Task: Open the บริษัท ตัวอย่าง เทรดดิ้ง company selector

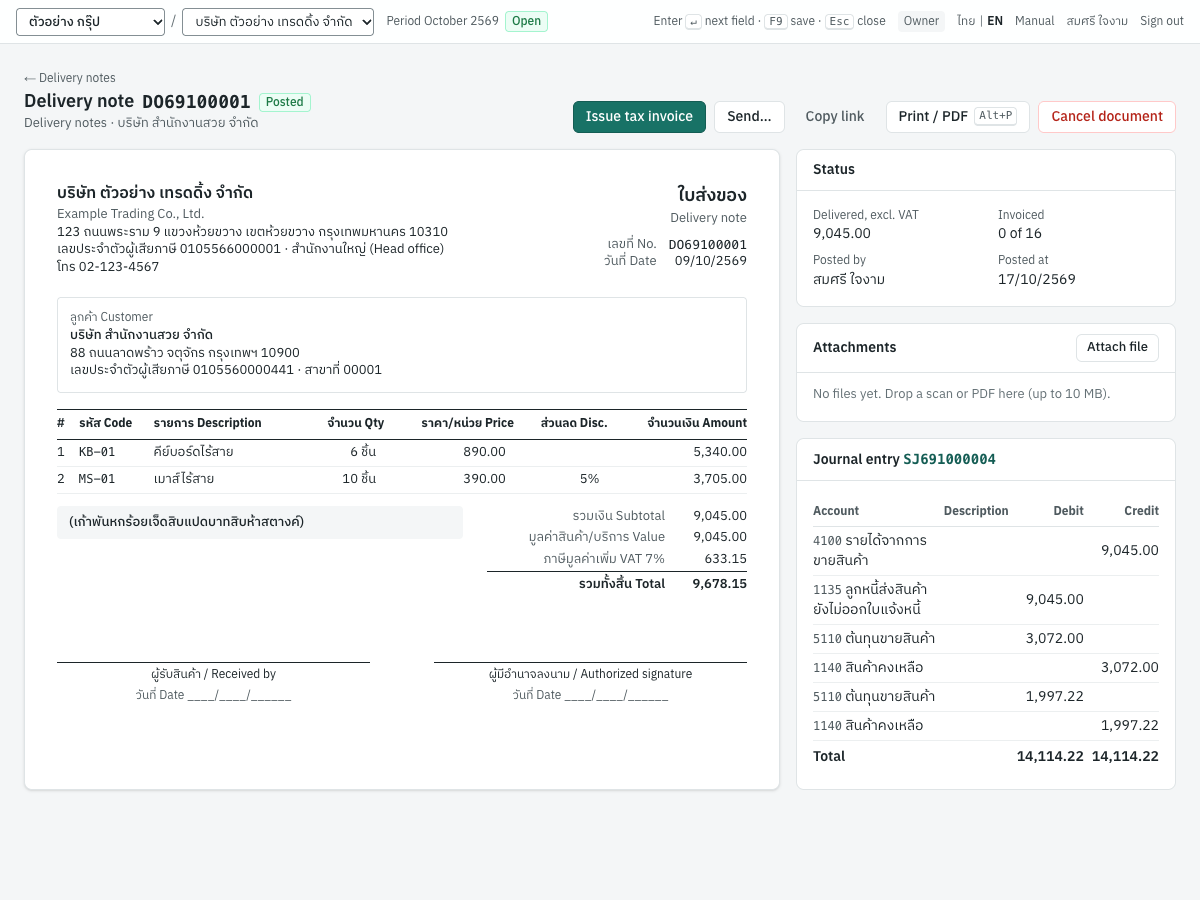Action: (x=278, y=21)
